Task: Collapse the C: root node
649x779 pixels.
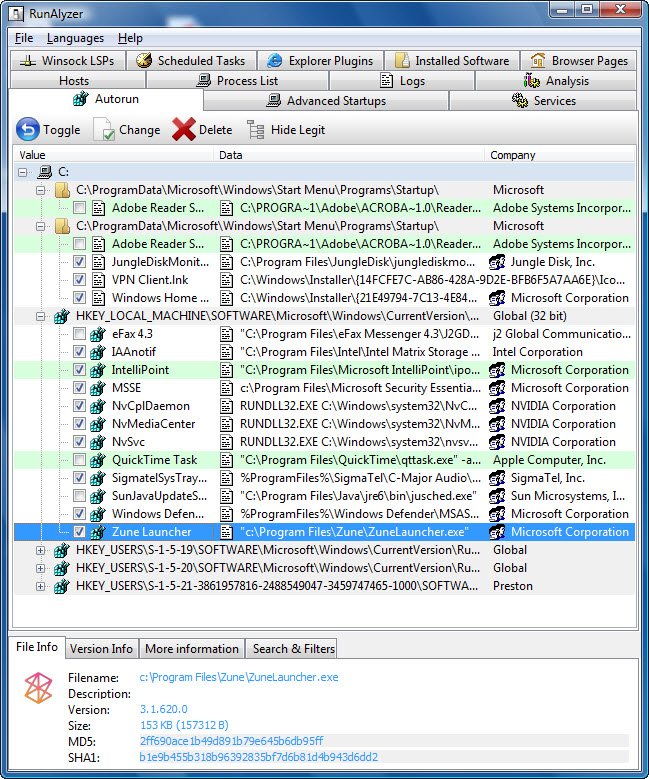Action: point(22,172)
